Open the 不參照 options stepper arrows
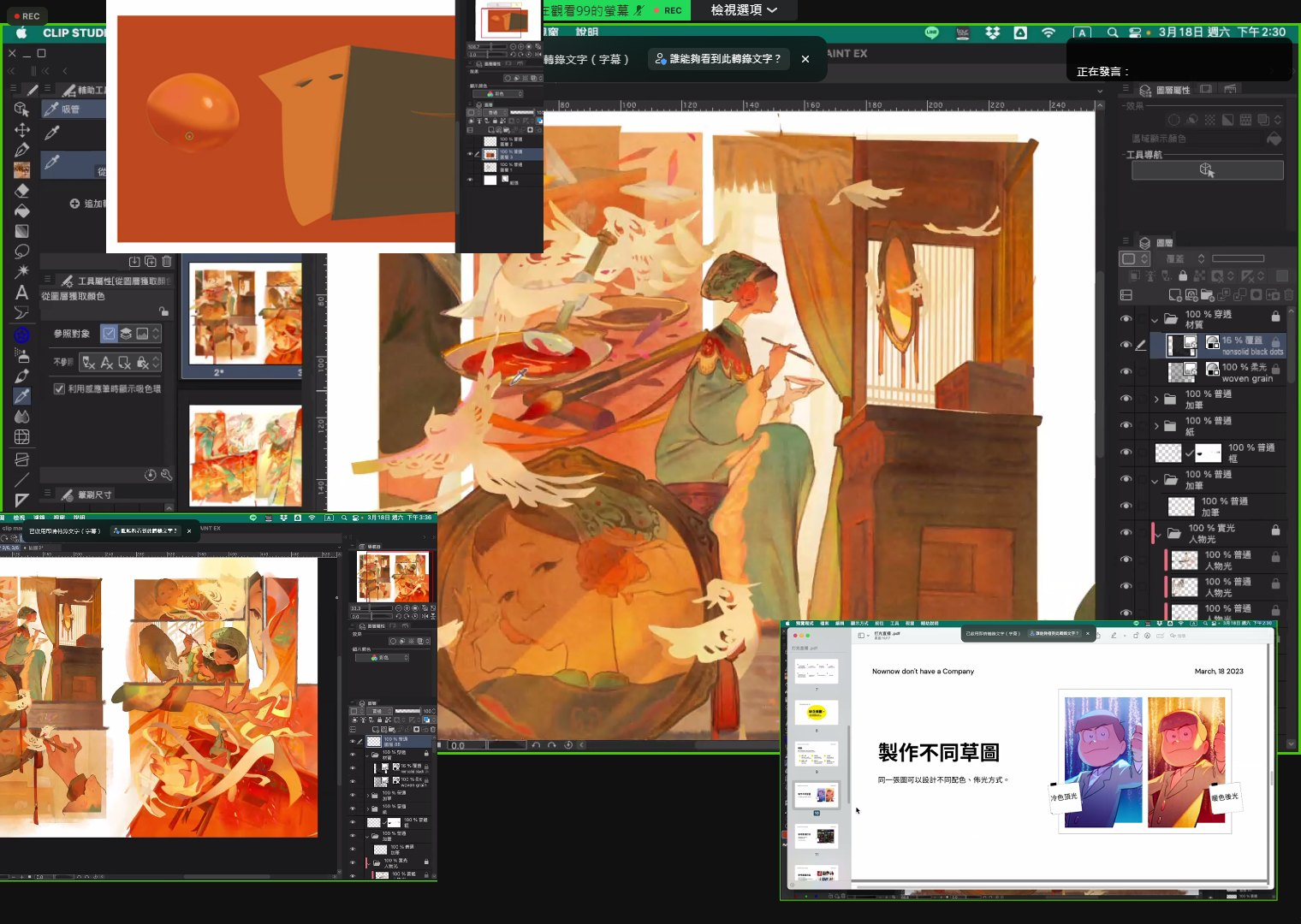Viewport: 1301px width, 924px height. [x=156, y=363]
